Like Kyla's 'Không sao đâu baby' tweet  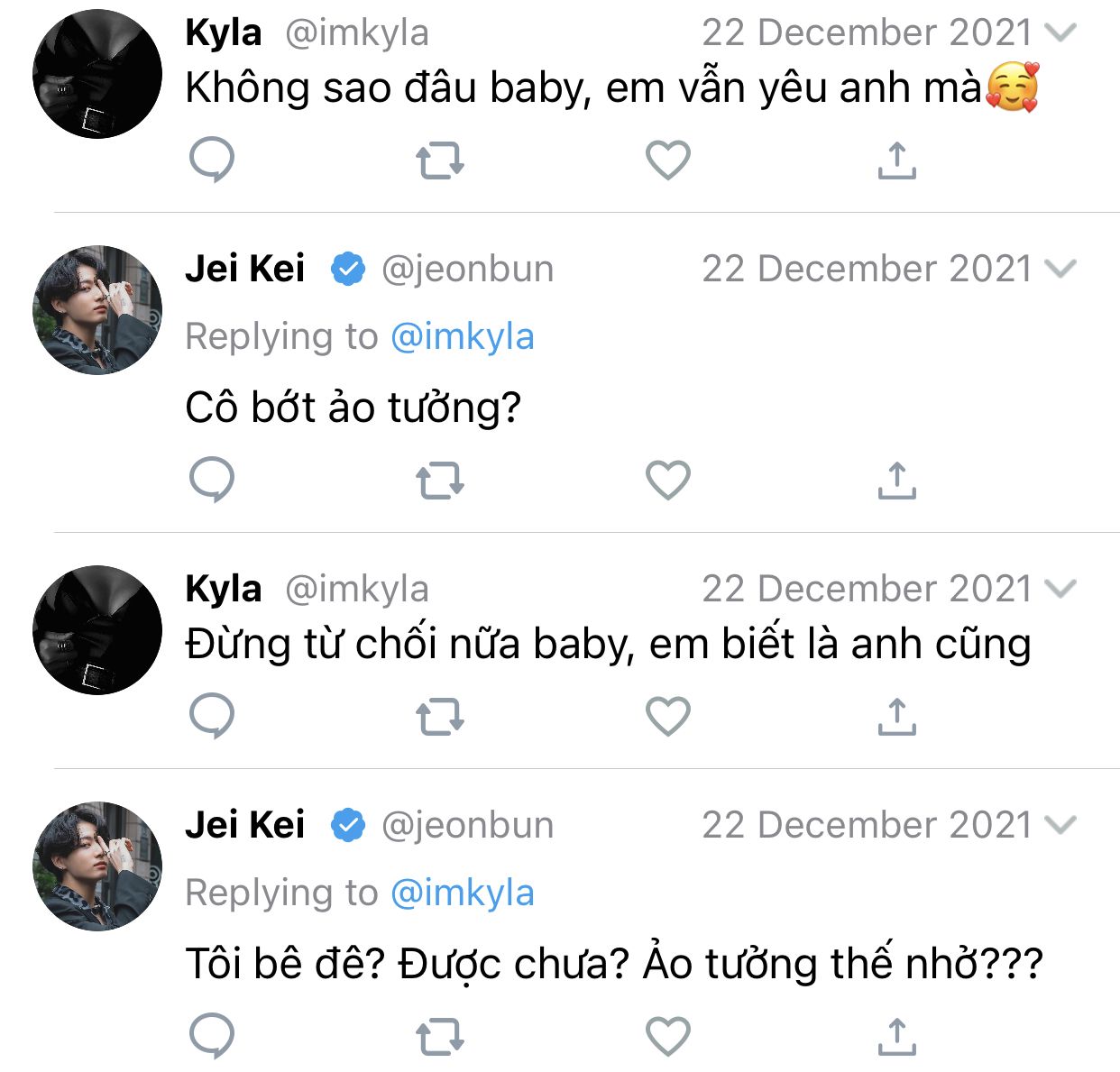tap(668, 160)
